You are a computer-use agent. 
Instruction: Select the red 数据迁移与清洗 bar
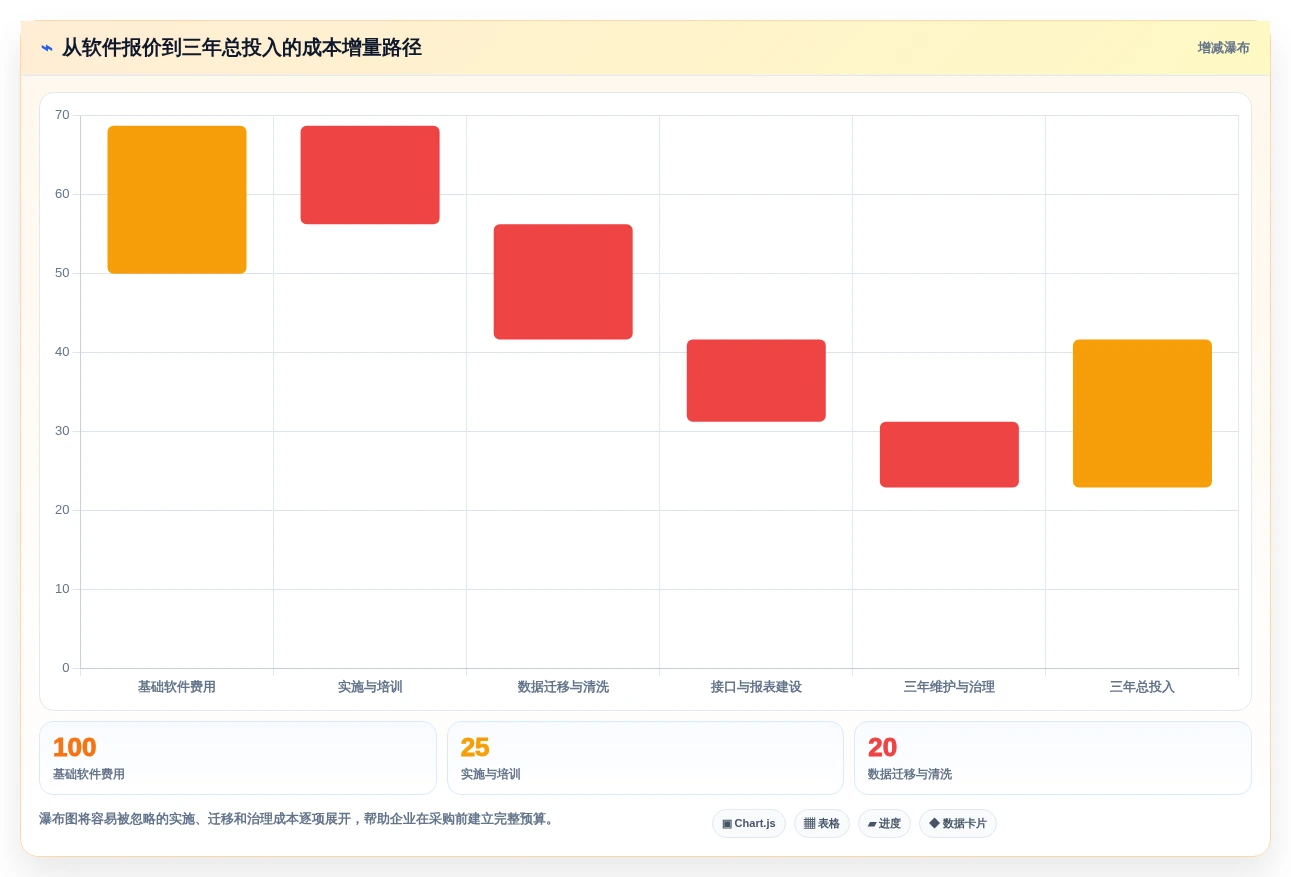(x=563, y=282)
